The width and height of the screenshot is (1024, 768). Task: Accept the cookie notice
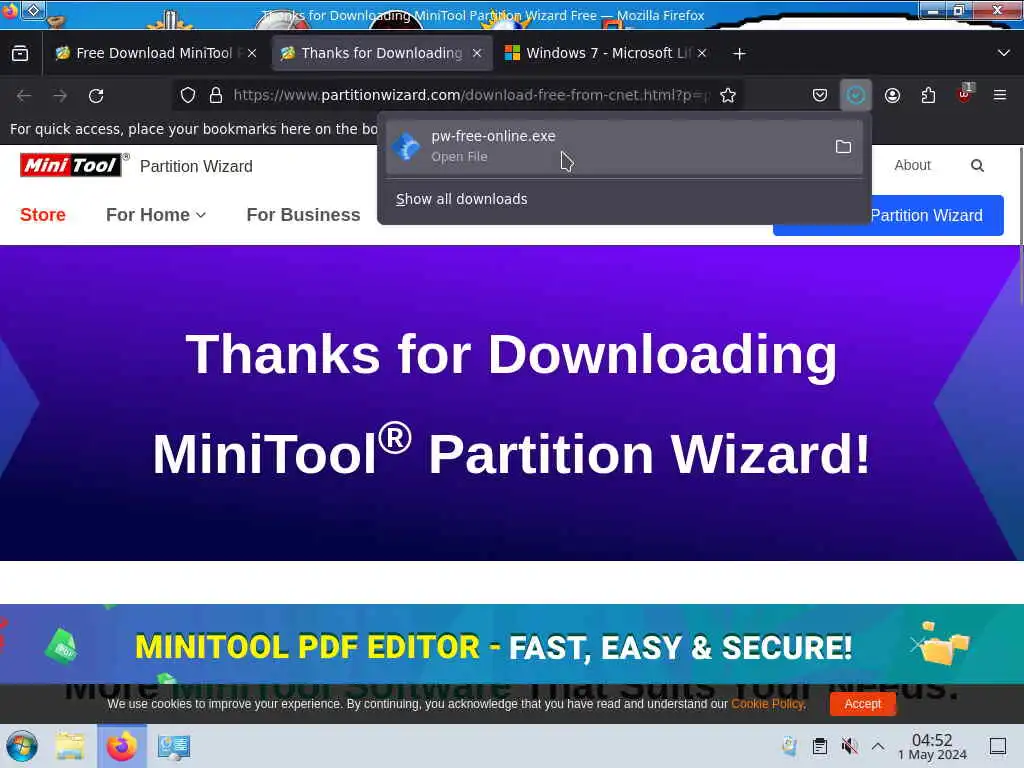coord(862,704)
